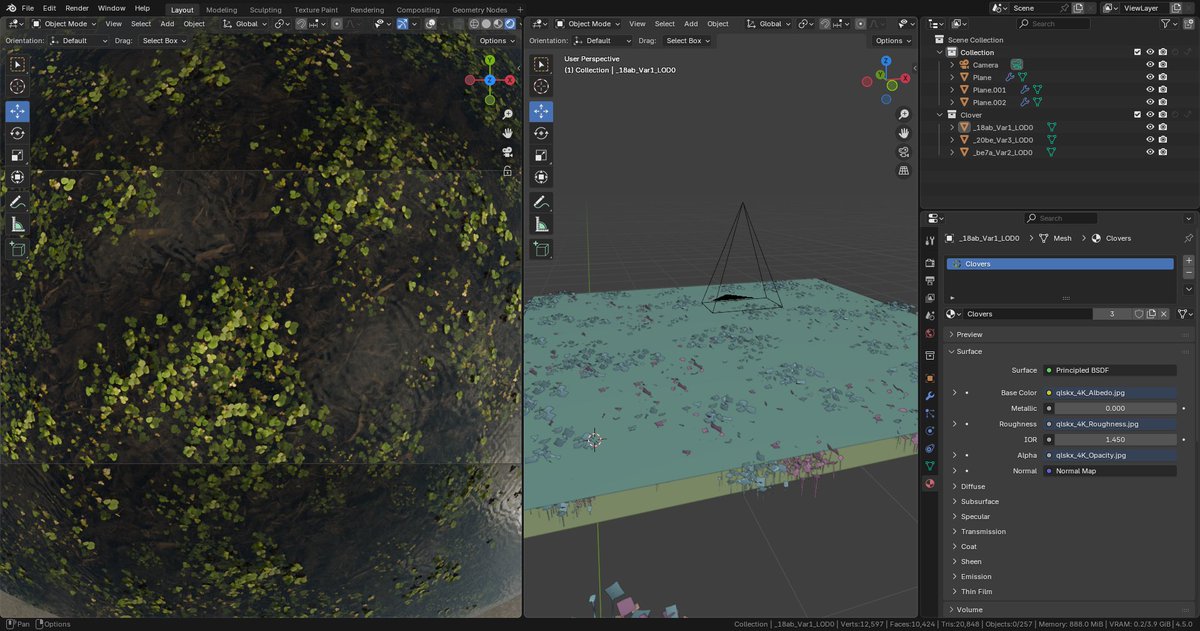The image size is (1200, 631).
Task: Select the Move tool in the left viewport toolbar
Action: tap(17, 111)
